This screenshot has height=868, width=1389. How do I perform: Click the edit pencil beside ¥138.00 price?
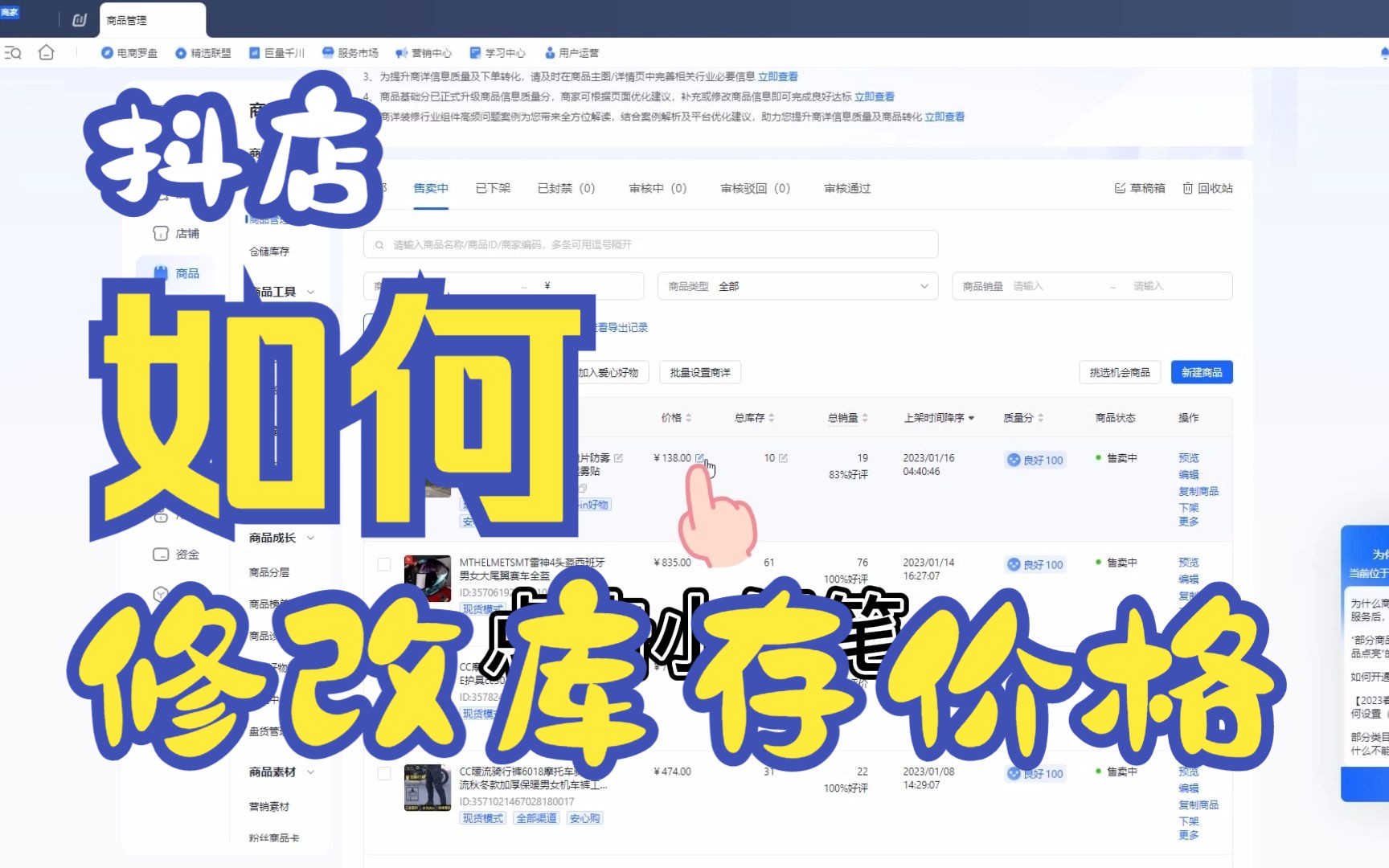click(x=701, y=457)
